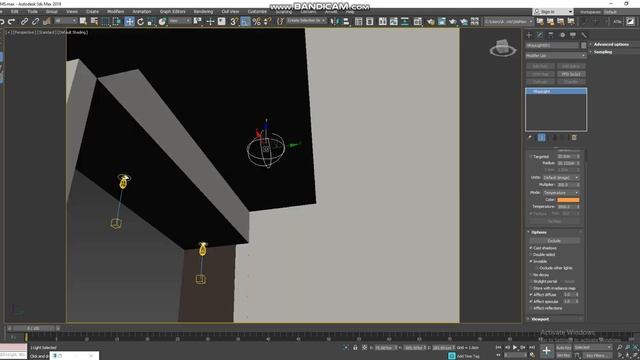Toggle No decay checkbox
This screenshot has width=640, height=360.
[531, 275]
